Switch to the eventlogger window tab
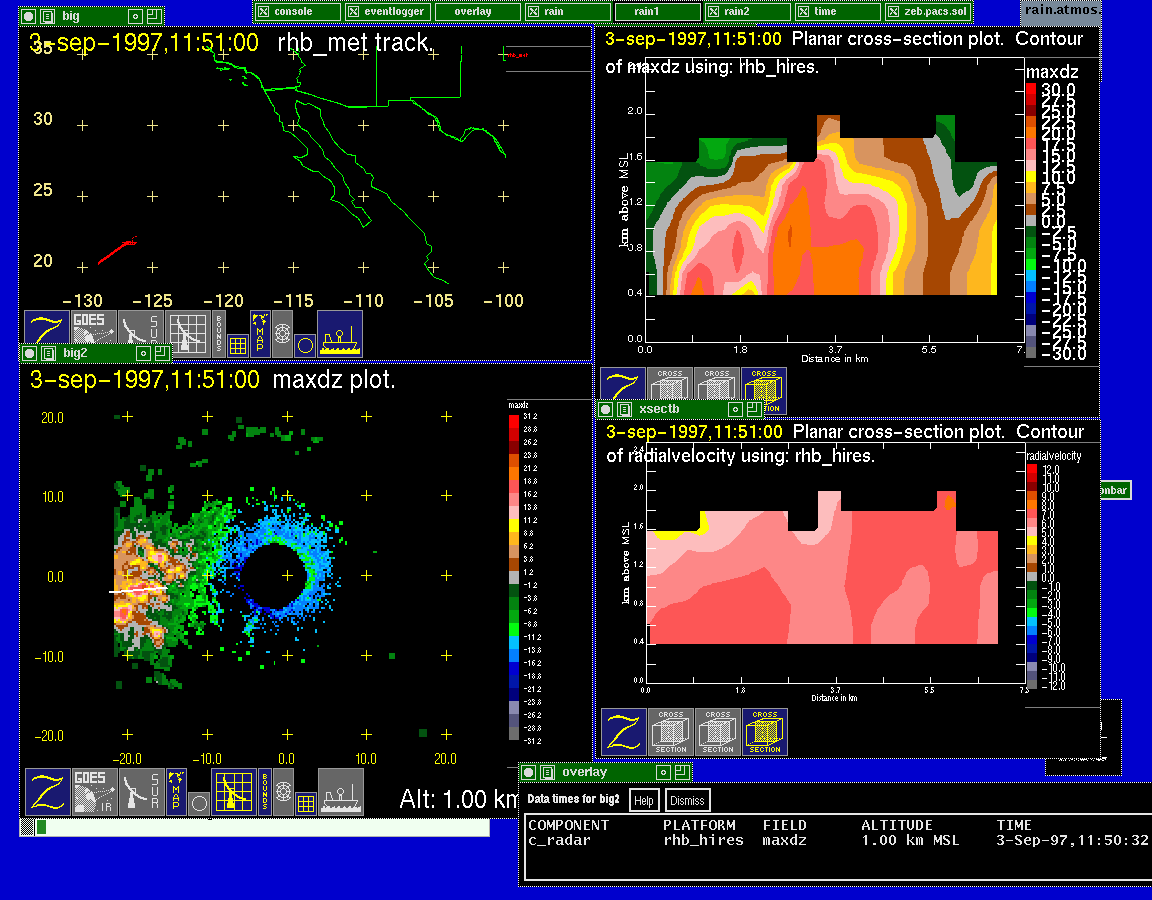The height and width of the screenshot is (900, 1152). click(x=388, y=11)
